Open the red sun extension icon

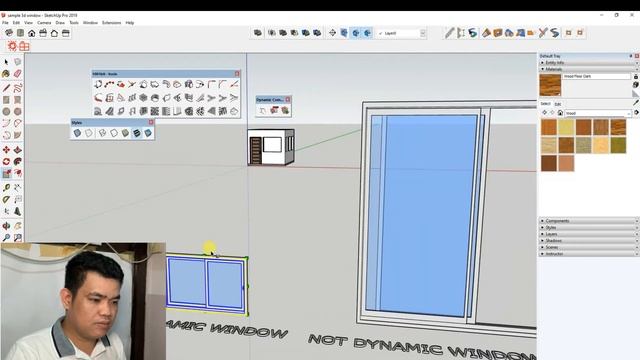pyautogui.click(x=12, y=46)
